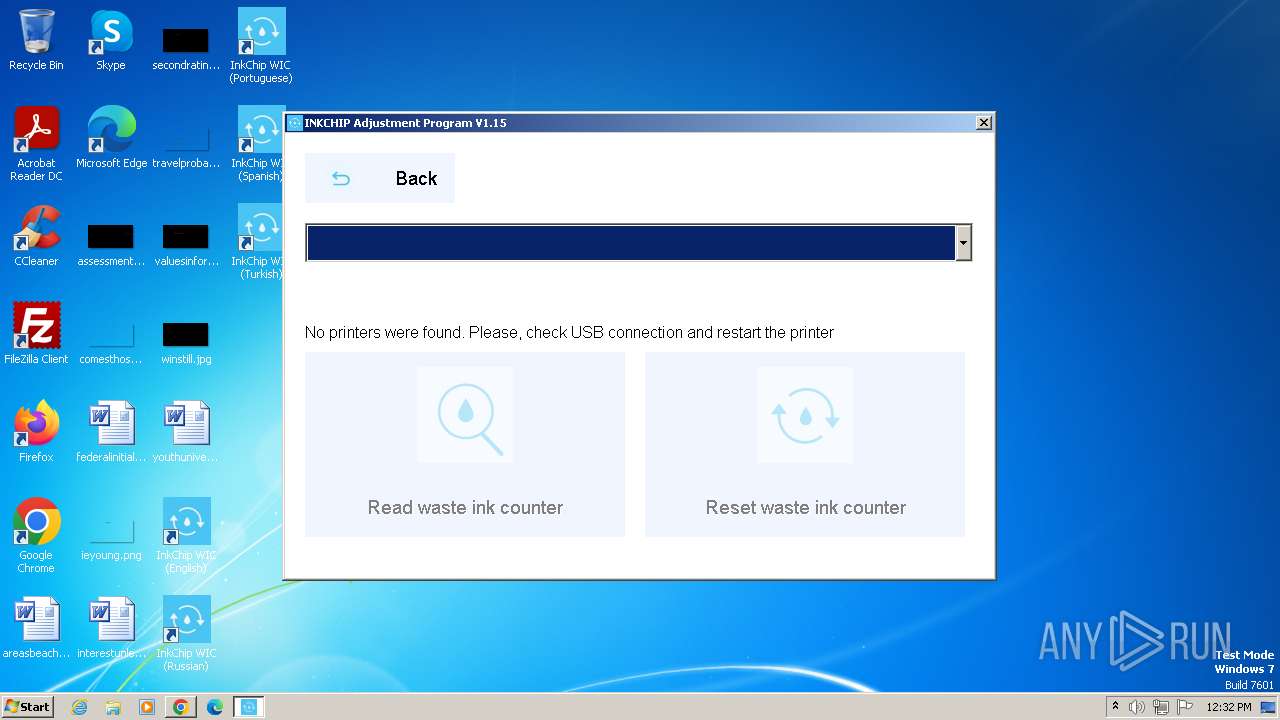Click the magnifier ink drop icon
The height and width of the screenshot is (720, 1280).
click(465, 414)
